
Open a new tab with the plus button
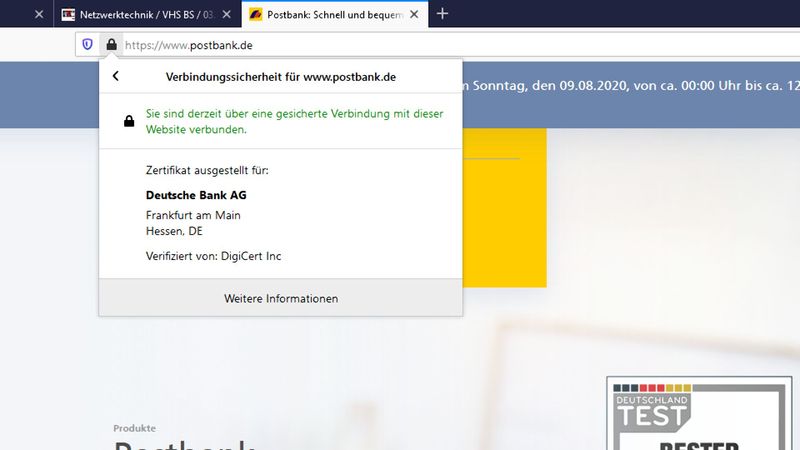pyautogui.click(x=442, y=14)
